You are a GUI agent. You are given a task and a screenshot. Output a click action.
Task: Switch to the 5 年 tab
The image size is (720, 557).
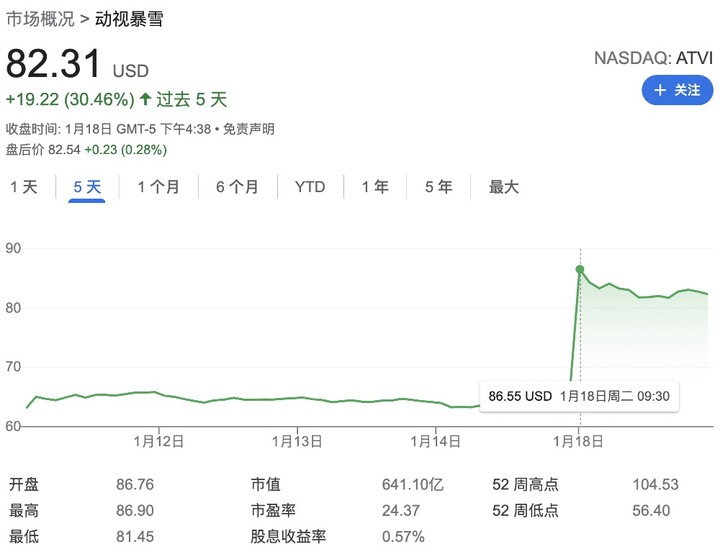coord(438,187)
